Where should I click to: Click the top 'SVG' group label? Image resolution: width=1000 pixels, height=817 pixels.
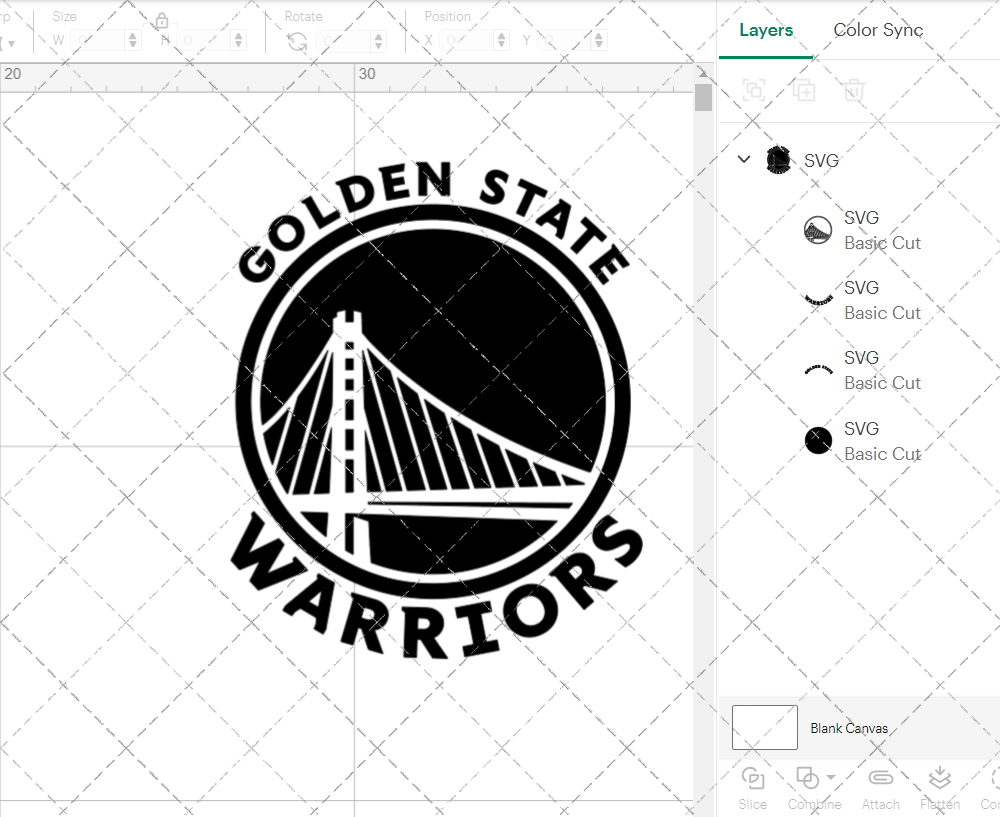point(821,161)
